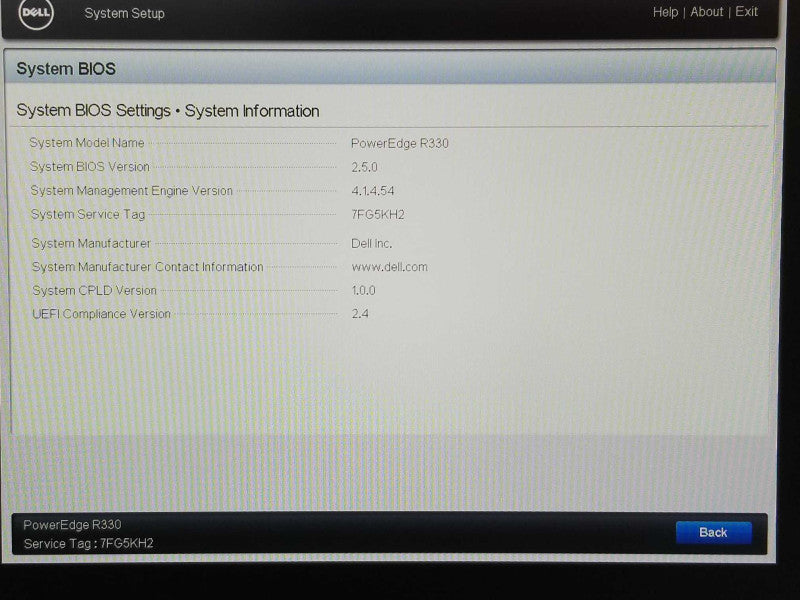Select BIOS version value 2.5.0
Image resolution: width=800 pixels, height=600 pixels.
[364, 167]
